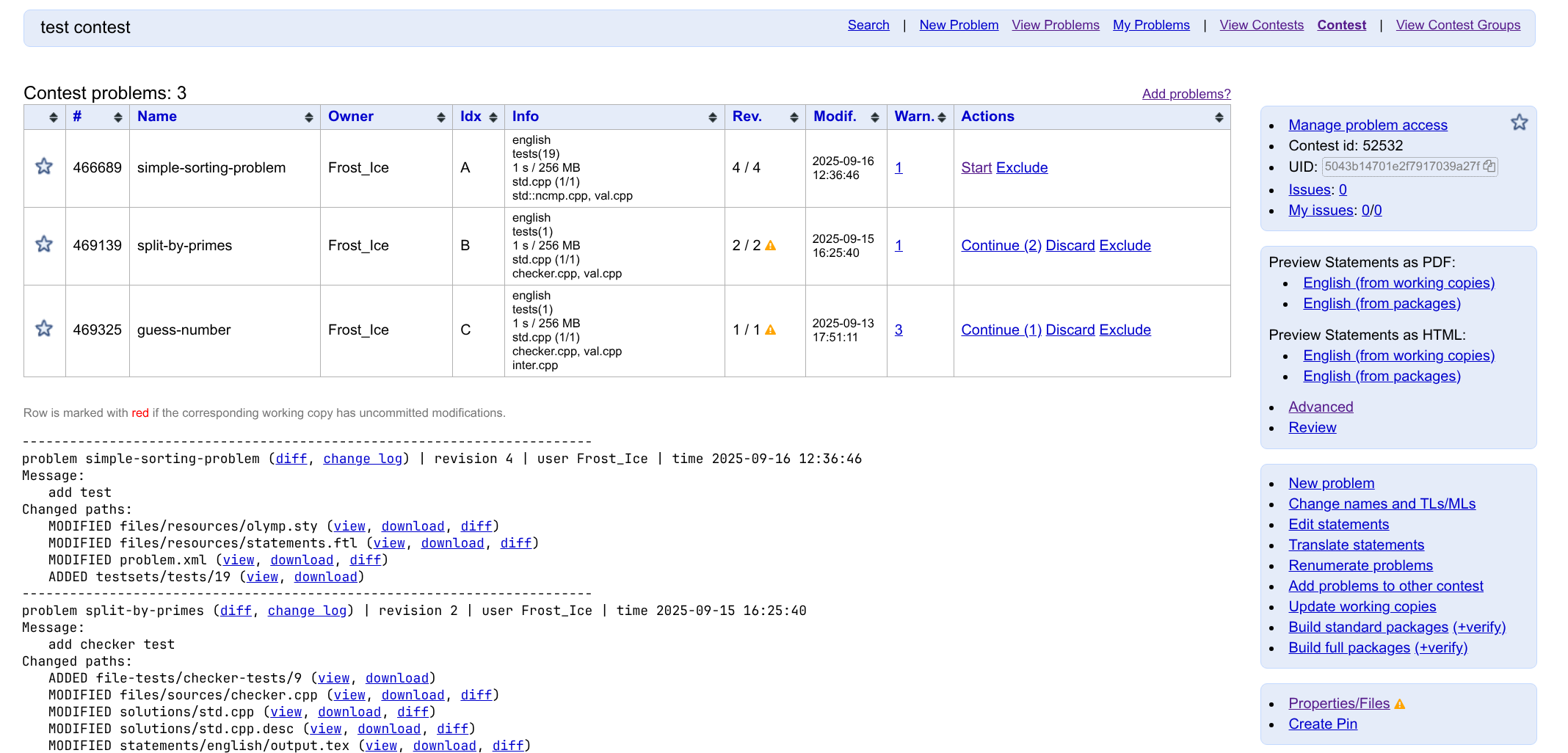Click the UID text field
The height and width of the screenshot is (753, 1568).
[x=1401, y=167]
